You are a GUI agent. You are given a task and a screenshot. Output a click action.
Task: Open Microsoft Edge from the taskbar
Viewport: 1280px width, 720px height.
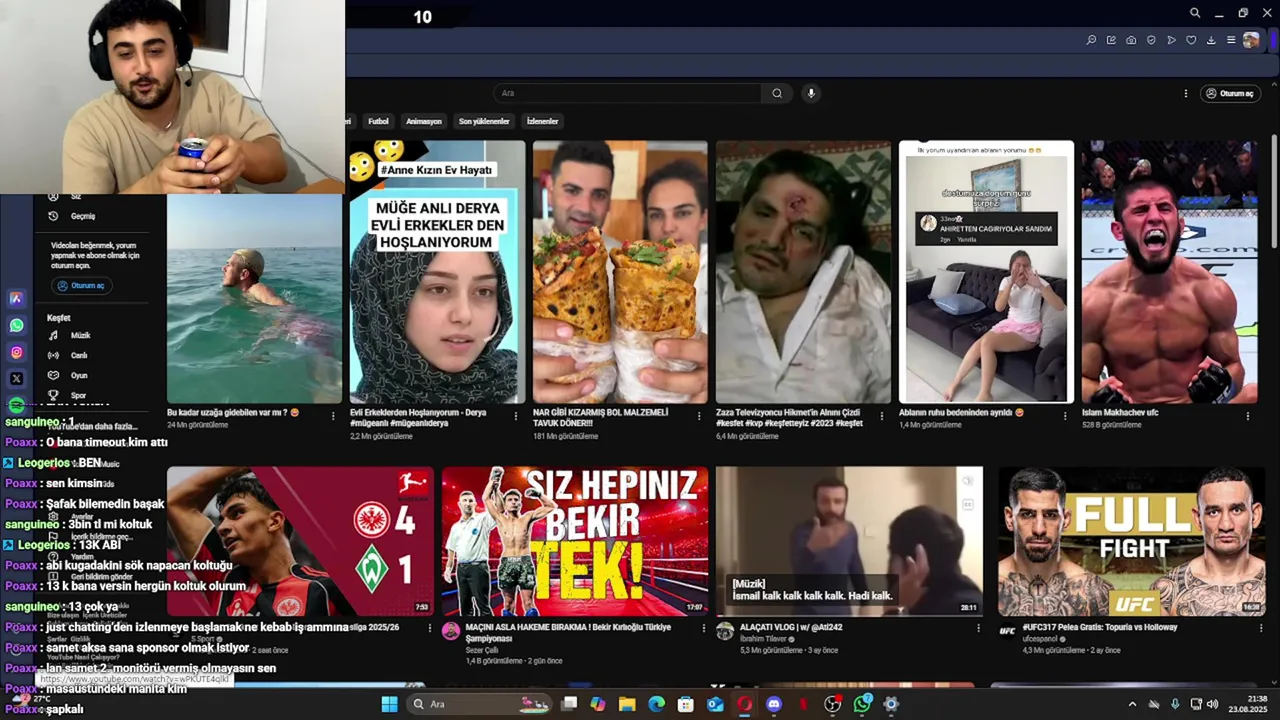pos(656,704)
